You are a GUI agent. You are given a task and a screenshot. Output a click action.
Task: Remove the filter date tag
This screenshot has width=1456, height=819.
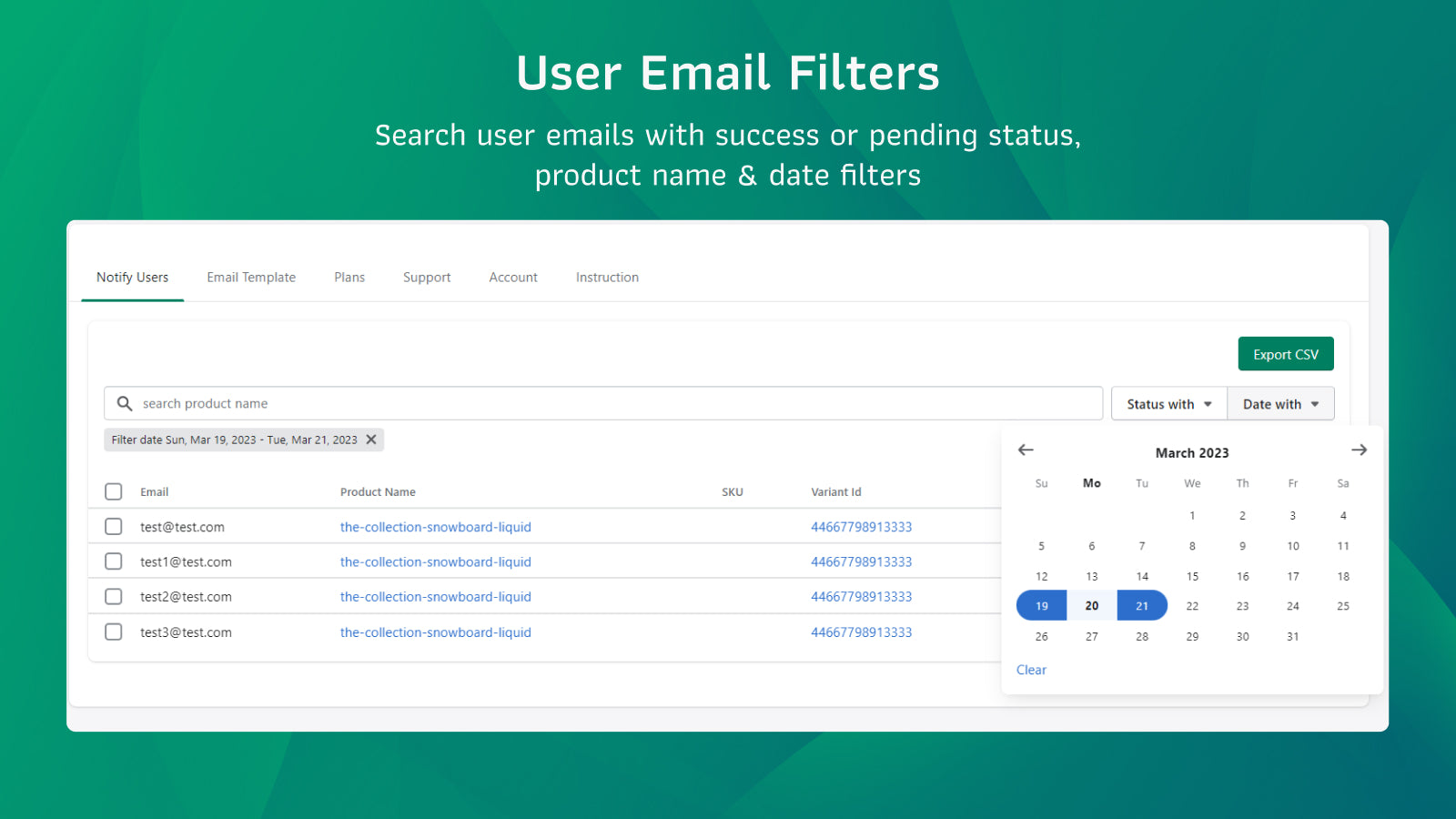(371, 440)
